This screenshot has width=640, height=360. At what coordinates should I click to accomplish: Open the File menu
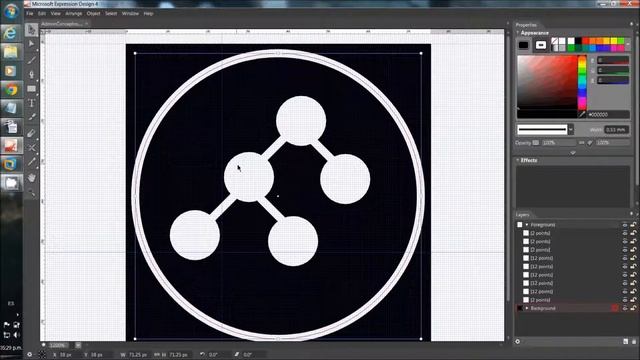(30, 13)
